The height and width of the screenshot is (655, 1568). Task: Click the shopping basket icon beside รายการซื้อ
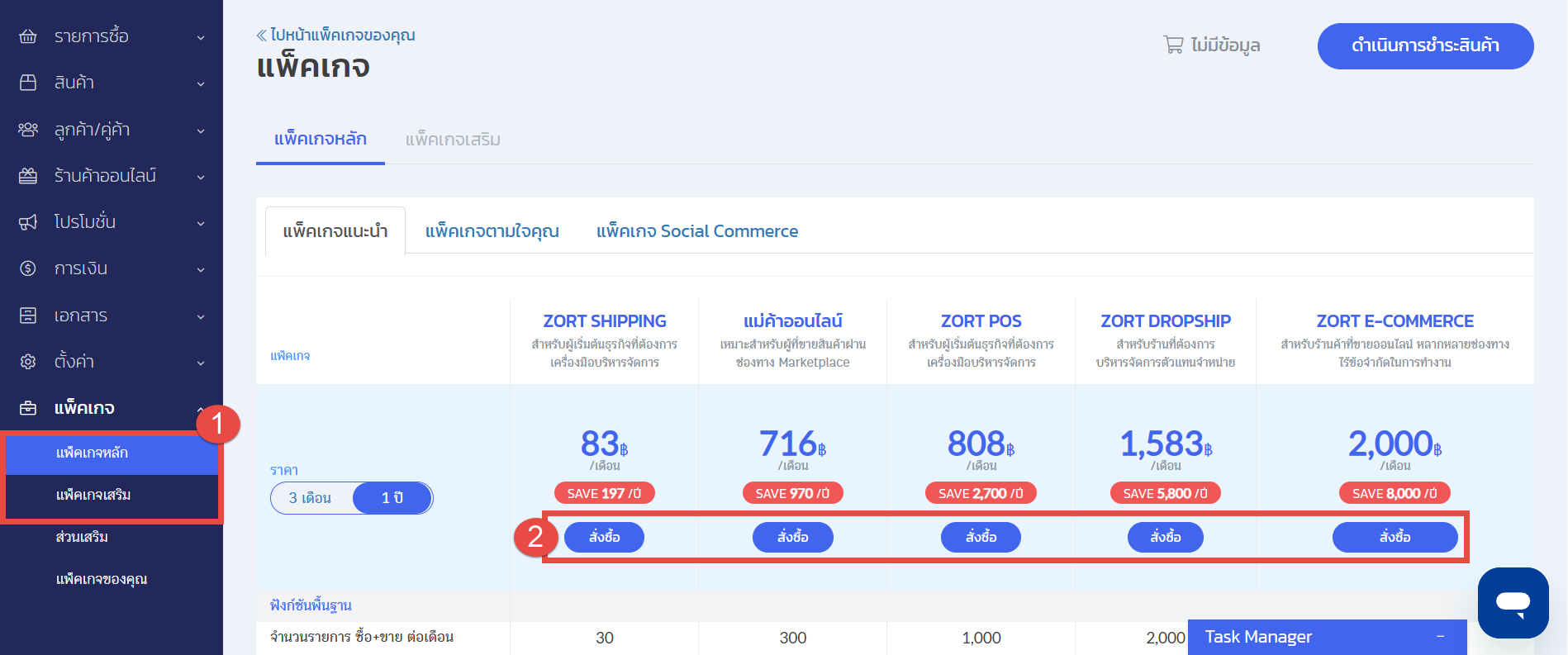click(28, 36)
